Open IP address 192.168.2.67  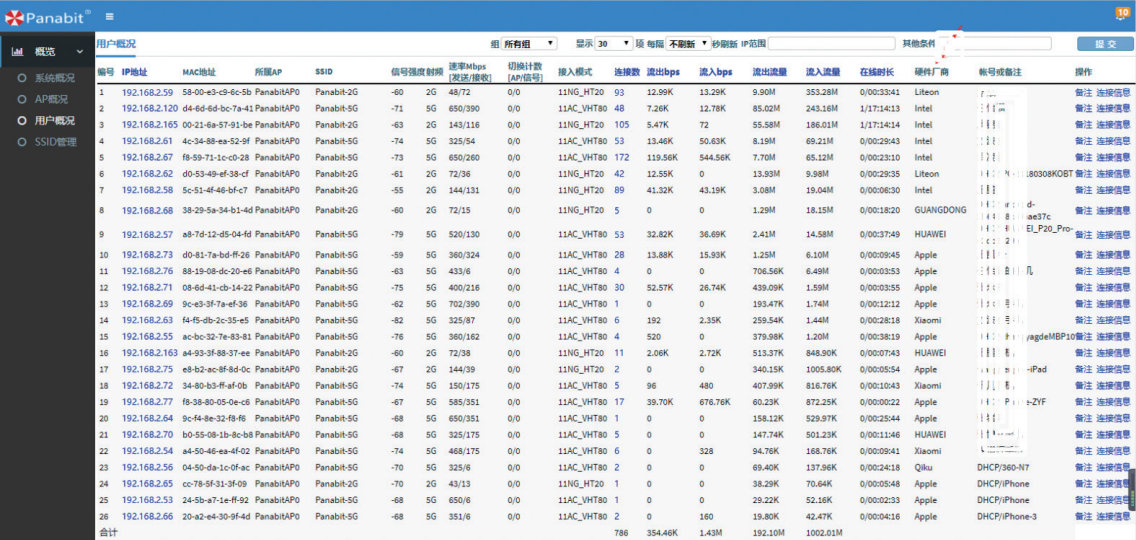point(148,157)
